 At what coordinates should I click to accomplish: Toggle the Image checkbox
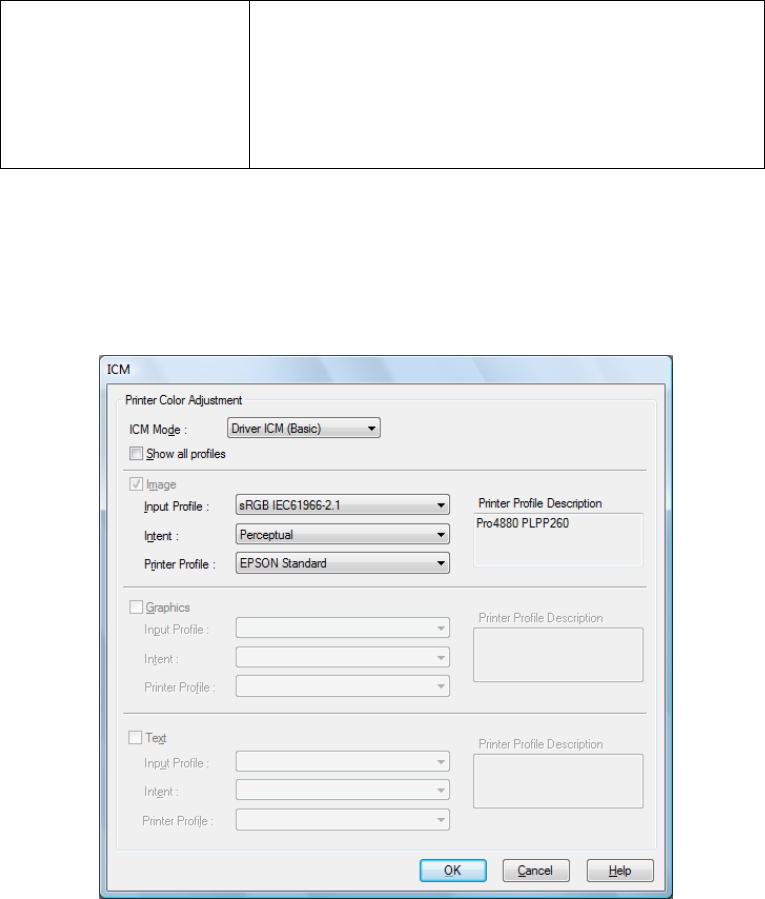click(x=136, y=484)
